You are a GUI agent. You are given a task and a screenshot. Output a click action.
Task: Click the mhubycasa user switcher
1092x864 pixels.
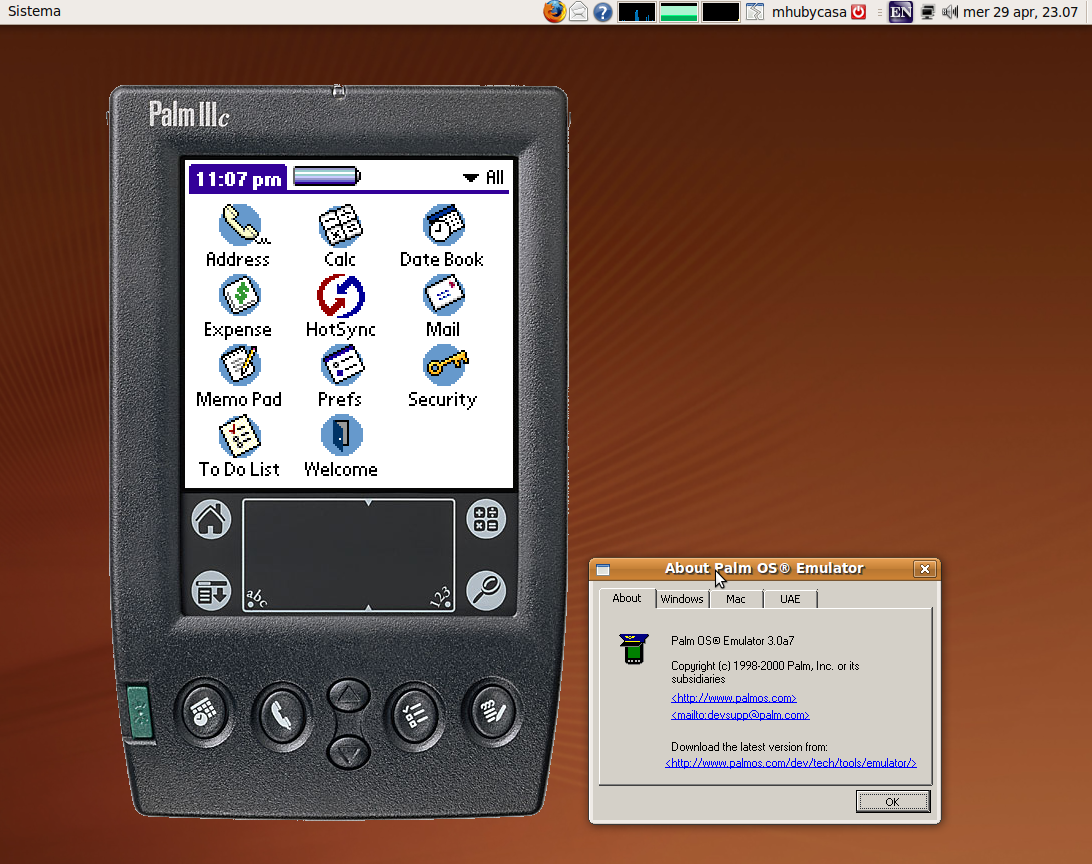[x=809, y=12]
